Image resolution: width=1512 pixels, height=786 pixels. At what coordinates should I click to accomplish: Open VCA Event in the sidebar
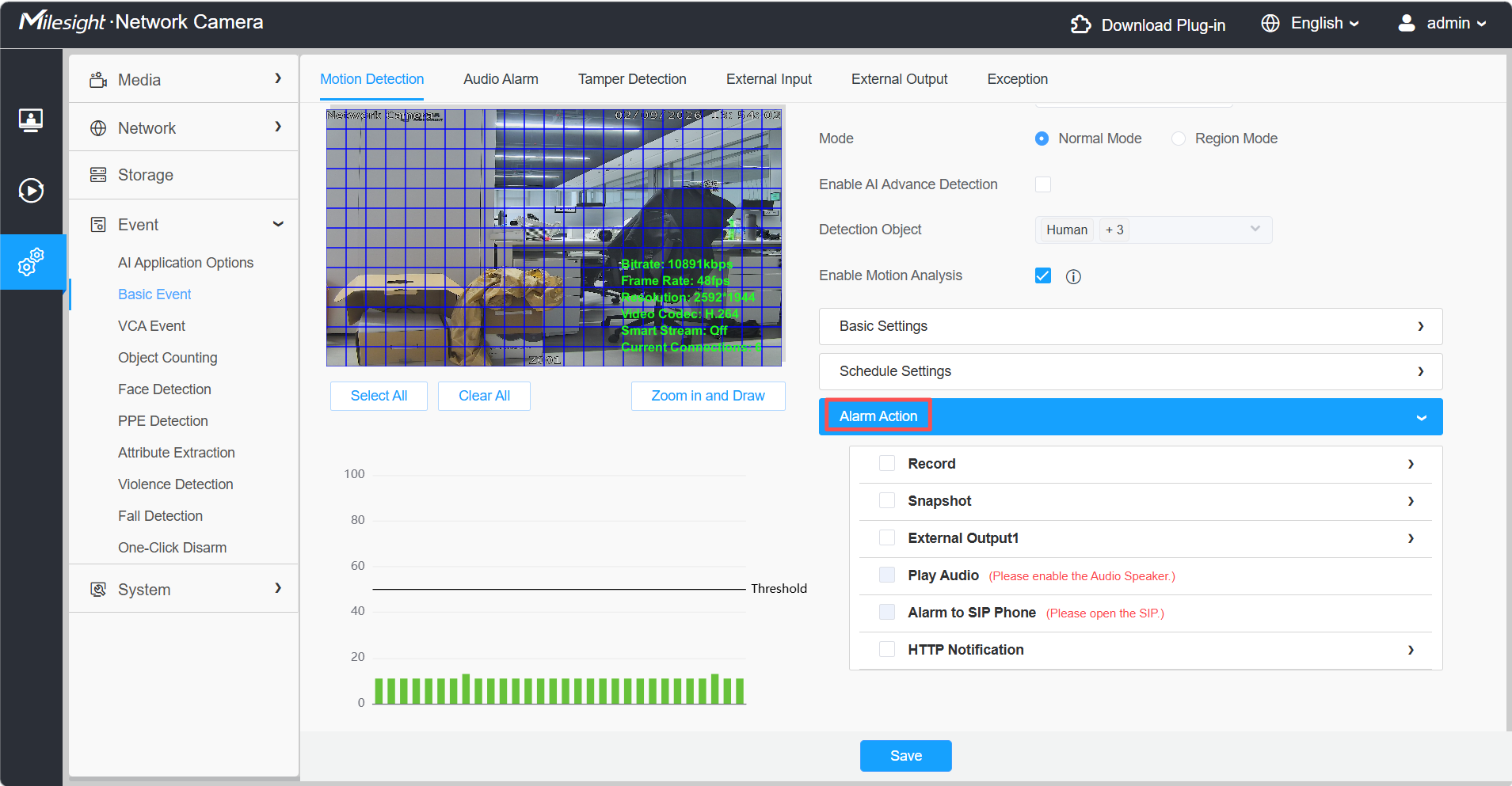coord(151,326)
